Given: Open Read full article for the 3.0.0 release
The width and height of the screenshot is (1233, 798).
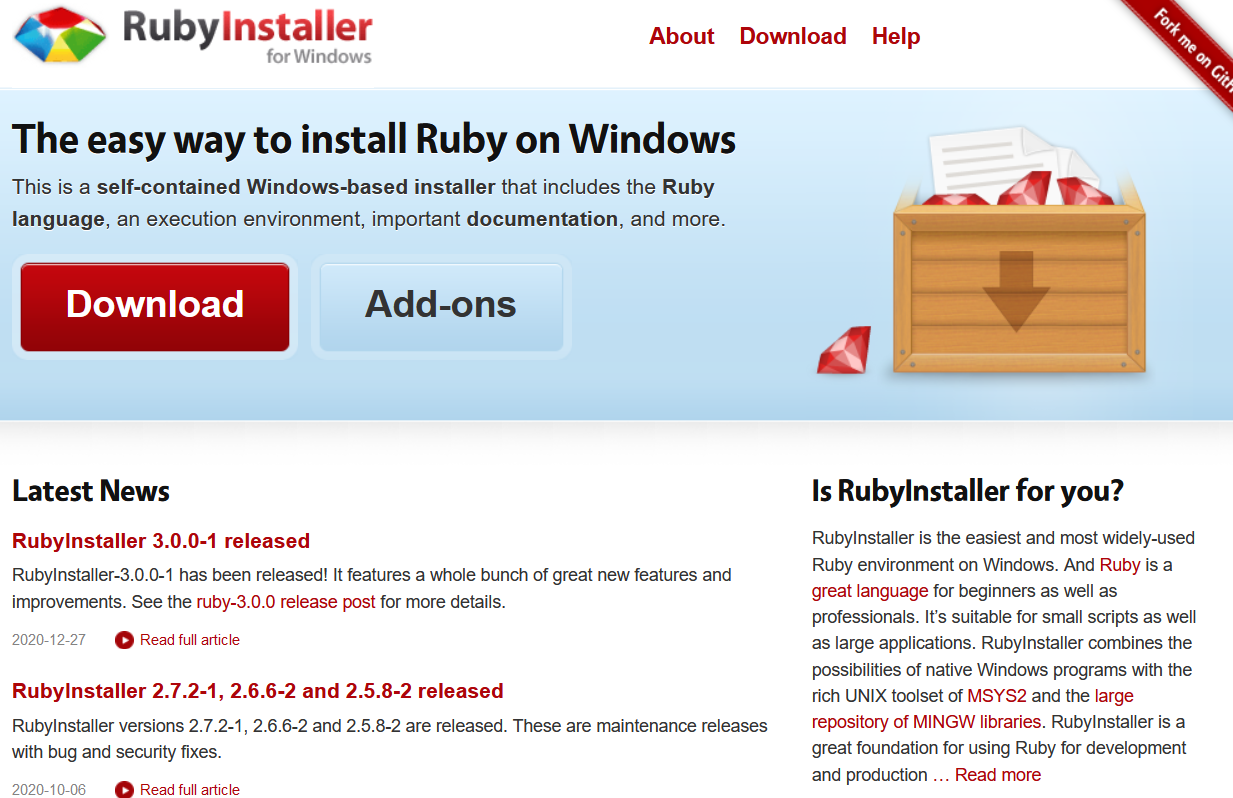Looking at the screenshot, I should [190, 640].
